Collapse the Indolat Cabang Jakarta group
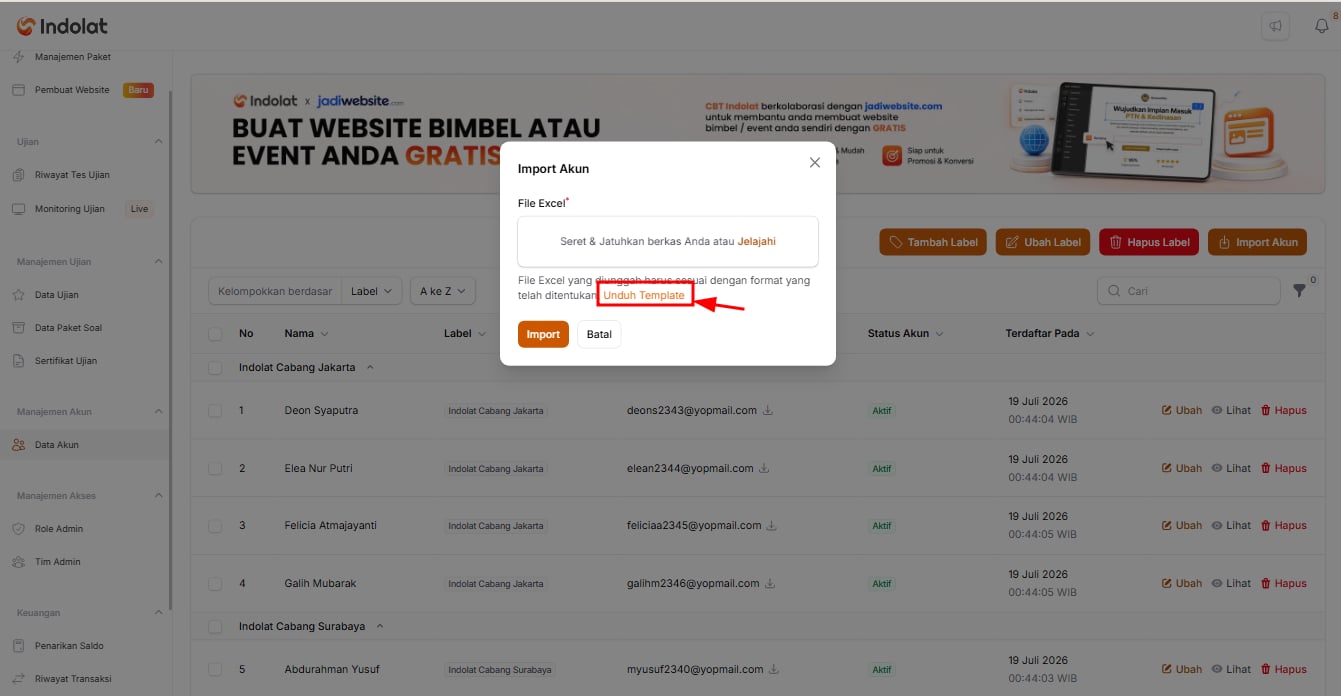 (370, 368)
